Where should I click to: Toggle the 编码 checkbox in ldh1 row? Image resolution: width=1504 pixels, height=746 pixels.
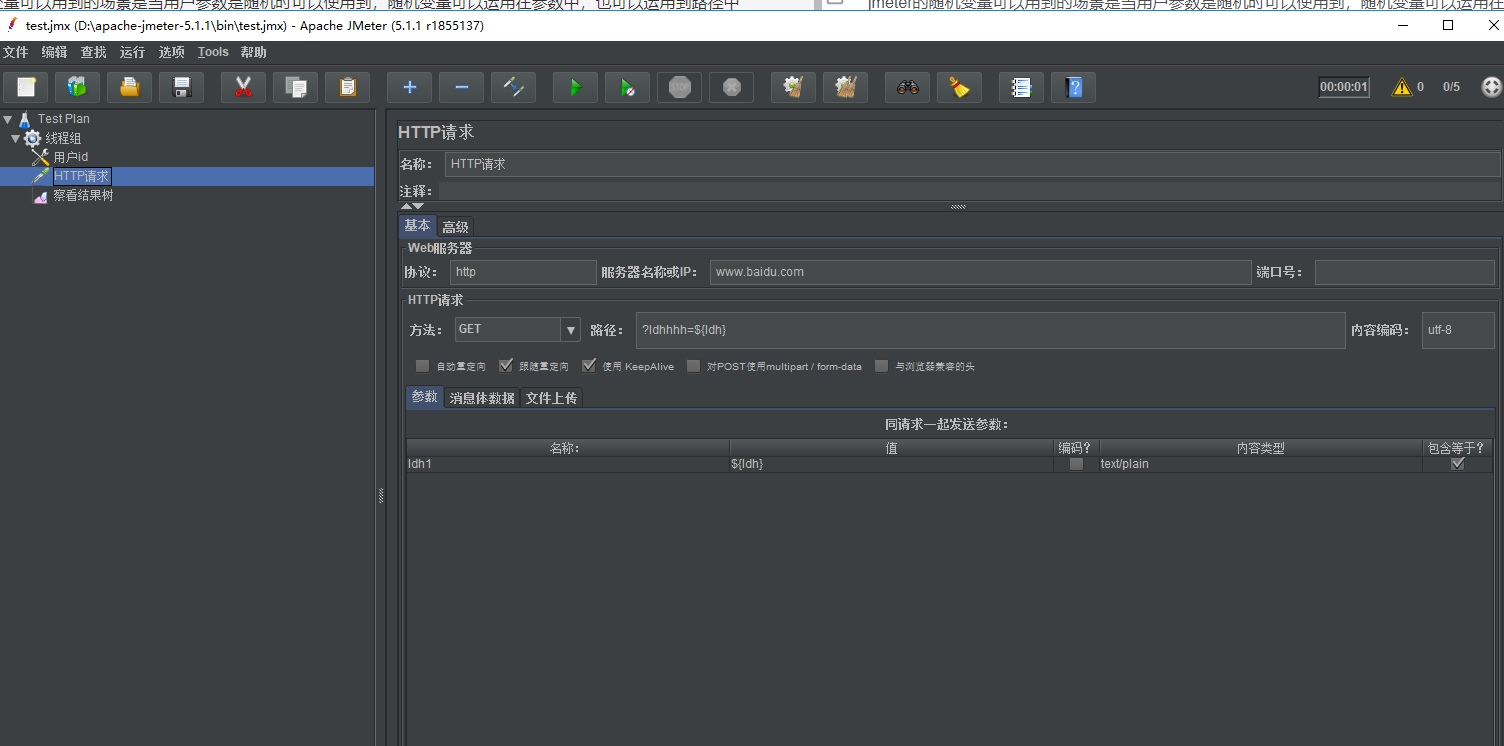tap(1076, 464)
